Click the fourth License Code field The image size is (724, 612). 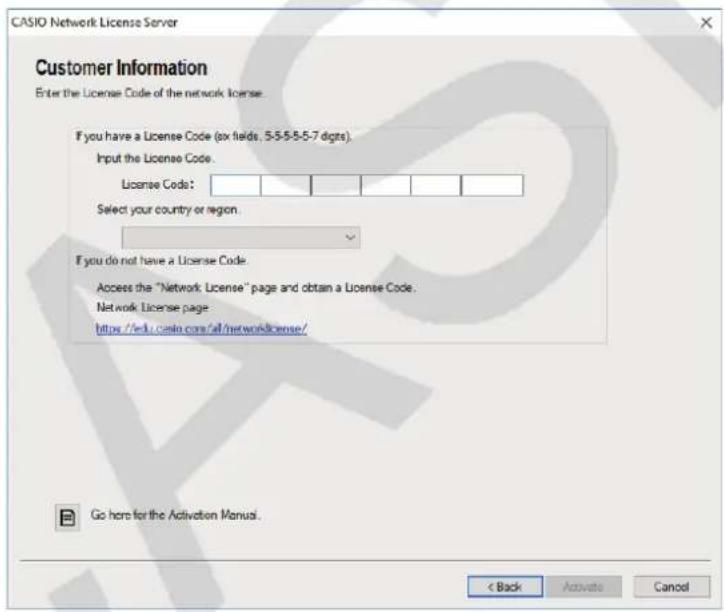point(386,185)
